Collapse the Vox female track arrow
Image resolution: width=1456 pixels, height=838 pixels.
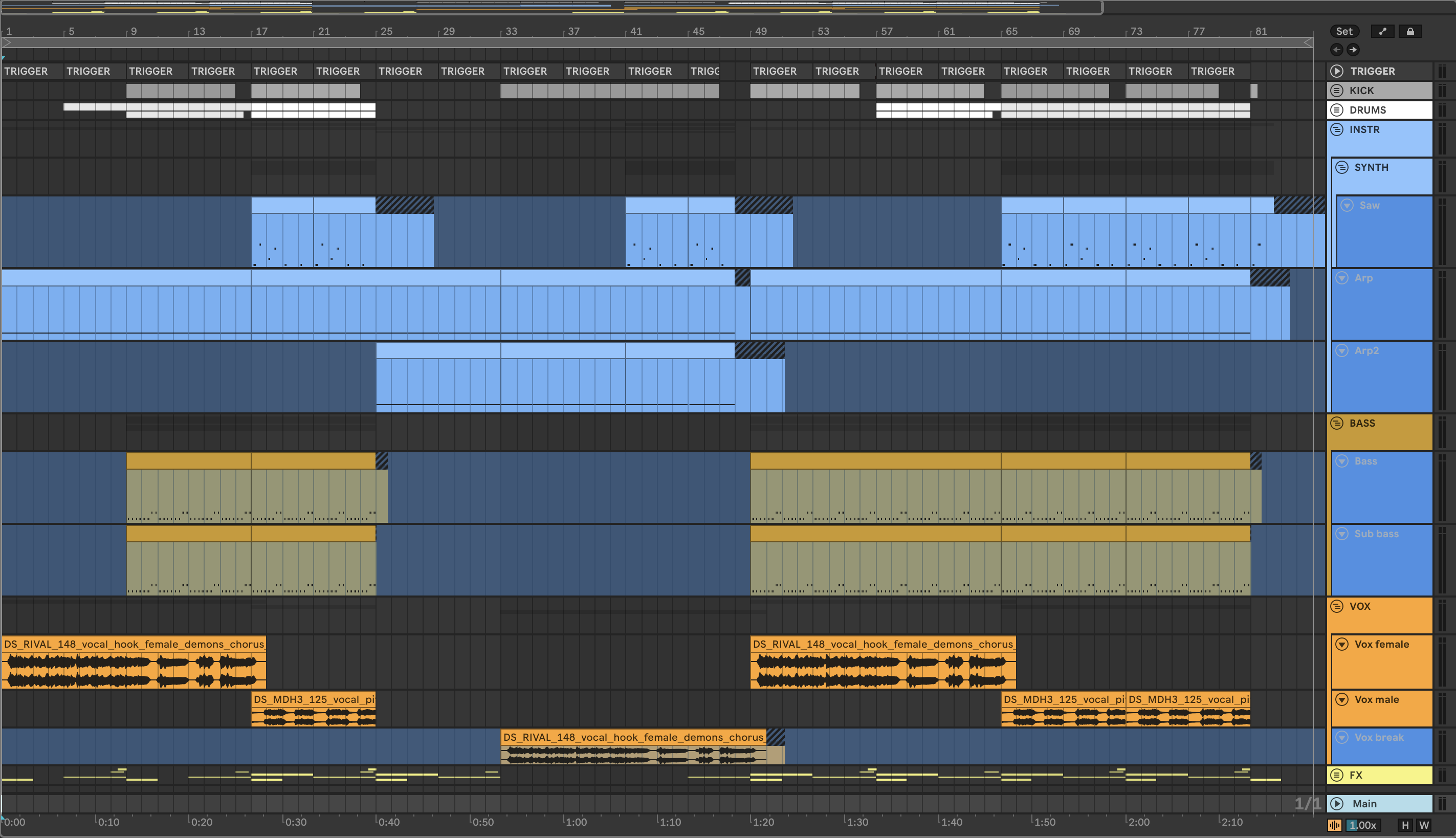point(1341,644)
